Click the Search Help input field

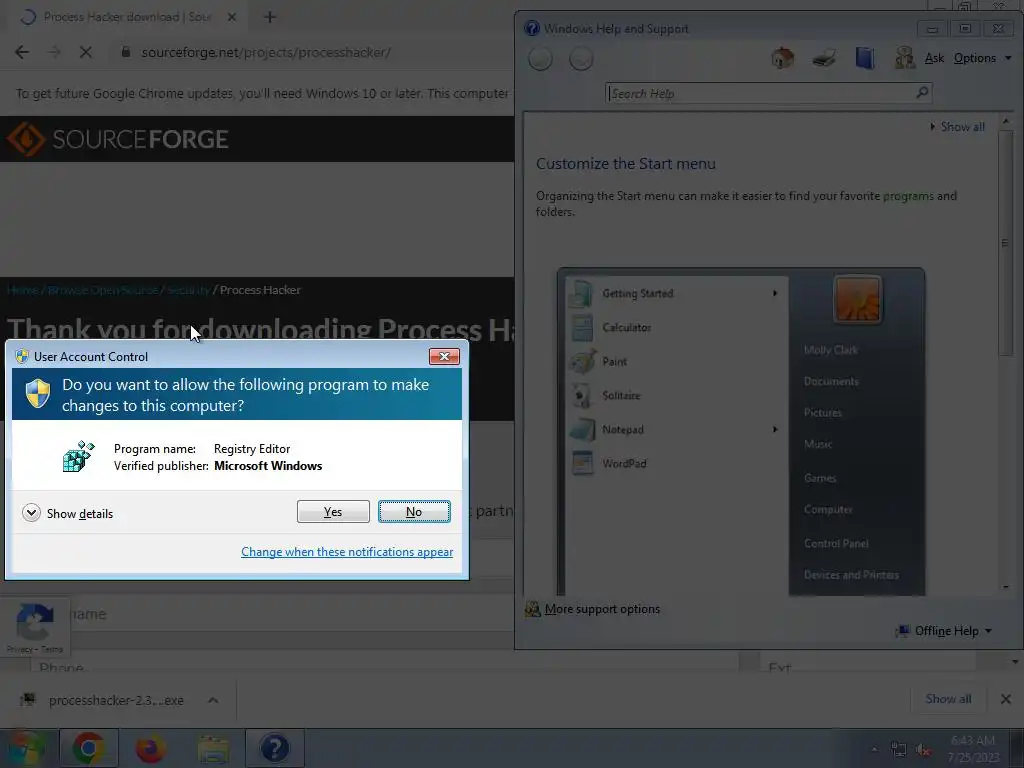(x=761, y=93)
